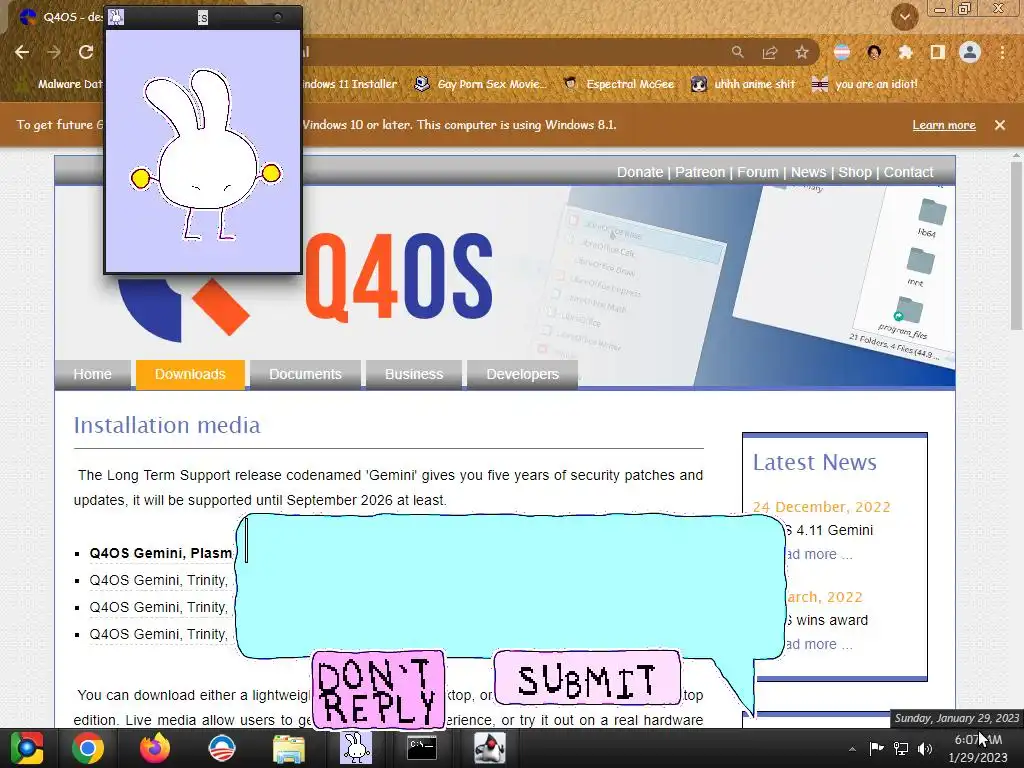The width and height of the screenshot is (1024, 768).
Task: Open the network tray icon
Action: (x=901, y=748)
